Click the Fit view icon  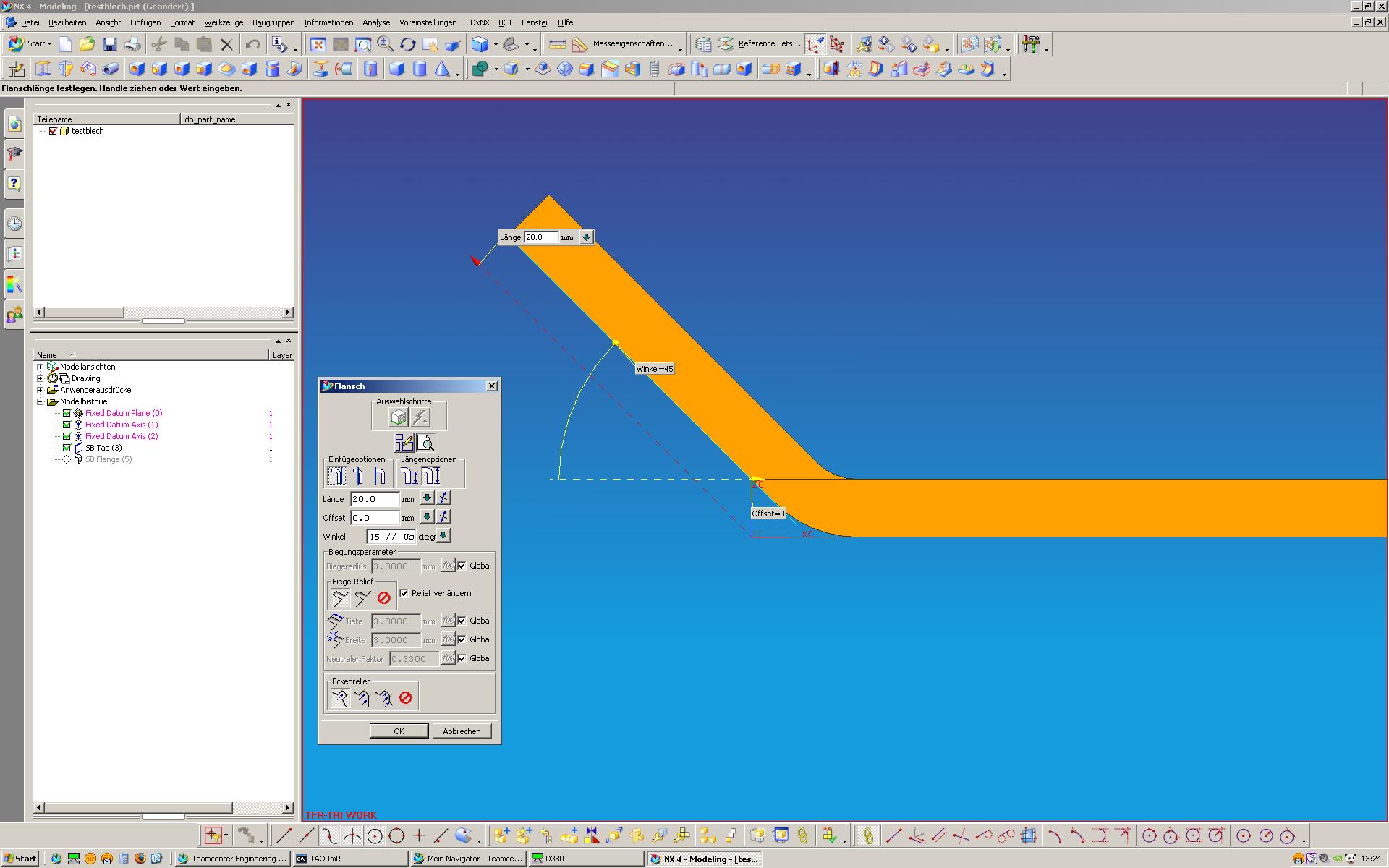(318, 45)
